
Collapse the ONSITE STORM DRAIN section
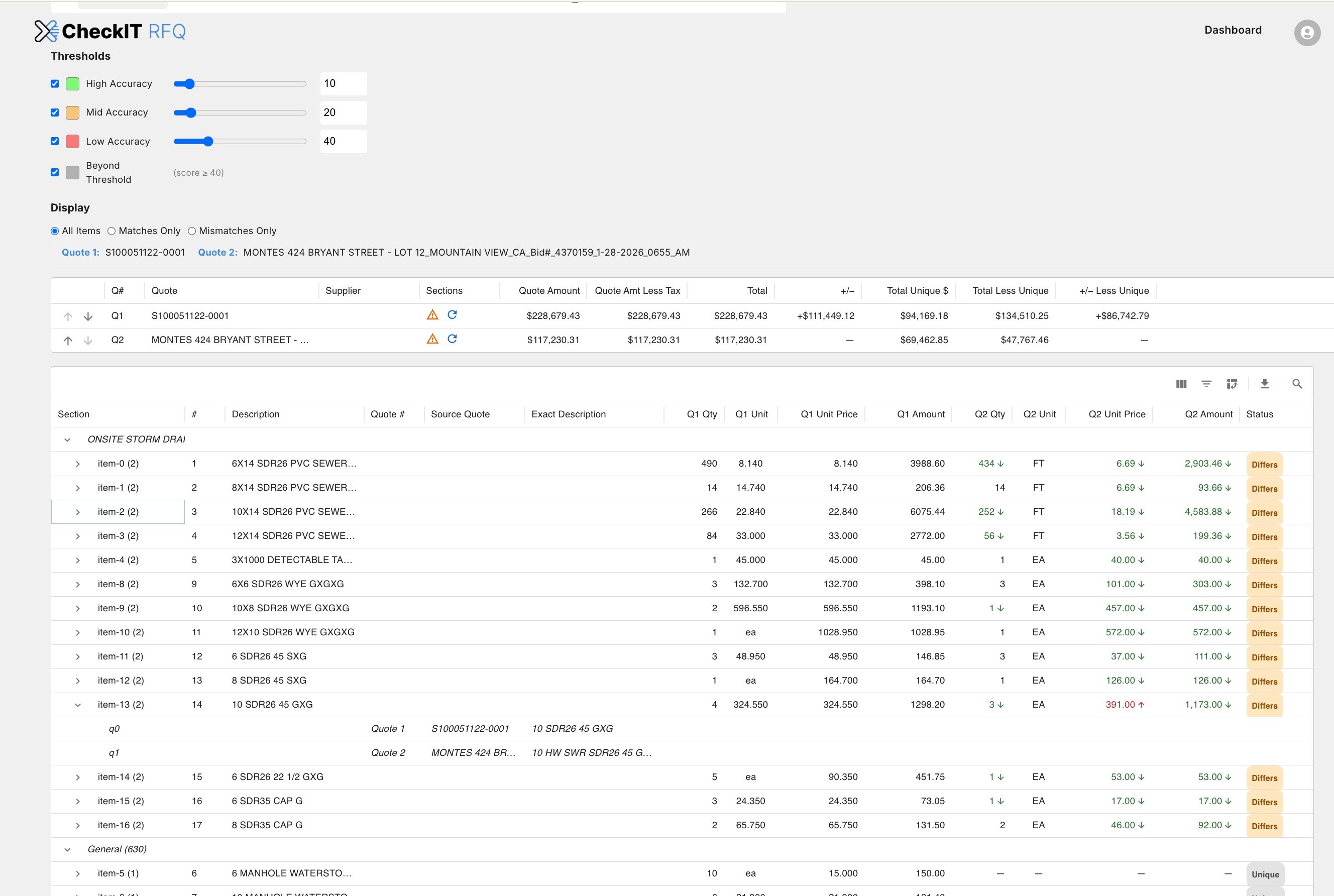(67, 439)
